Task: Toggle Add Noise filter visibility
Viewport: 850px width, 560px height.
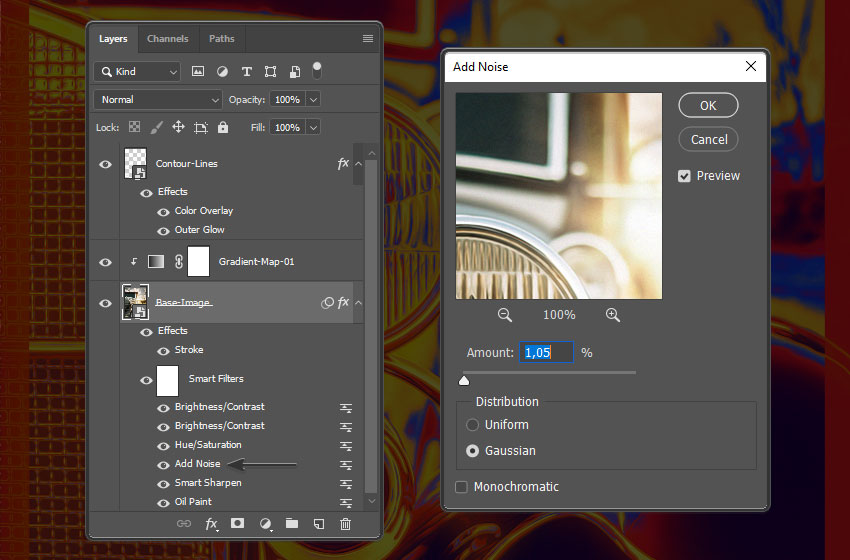Action: pos(163,465)
